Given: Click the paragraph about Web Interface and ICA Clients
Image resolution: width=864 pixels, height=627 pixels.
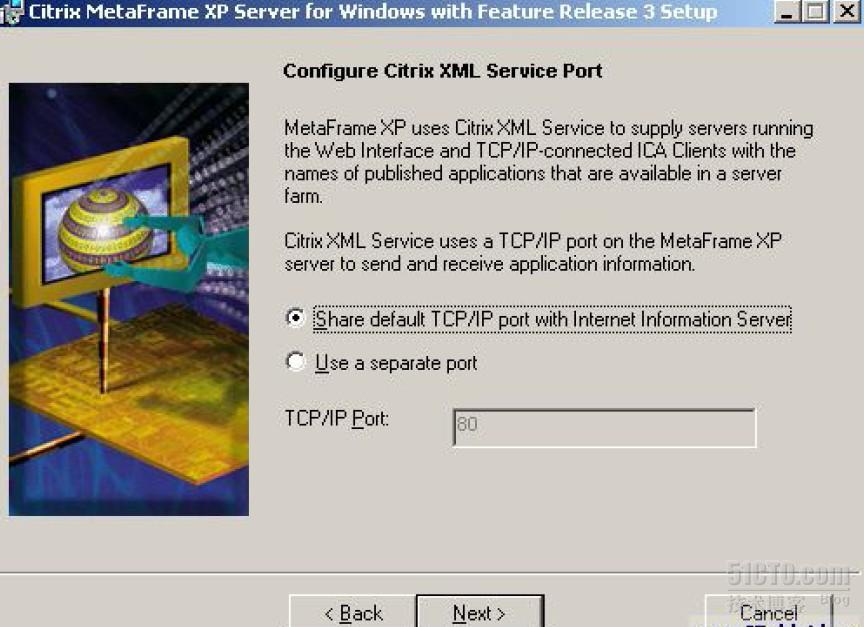Looking at the screenshot, I should 548,162.
